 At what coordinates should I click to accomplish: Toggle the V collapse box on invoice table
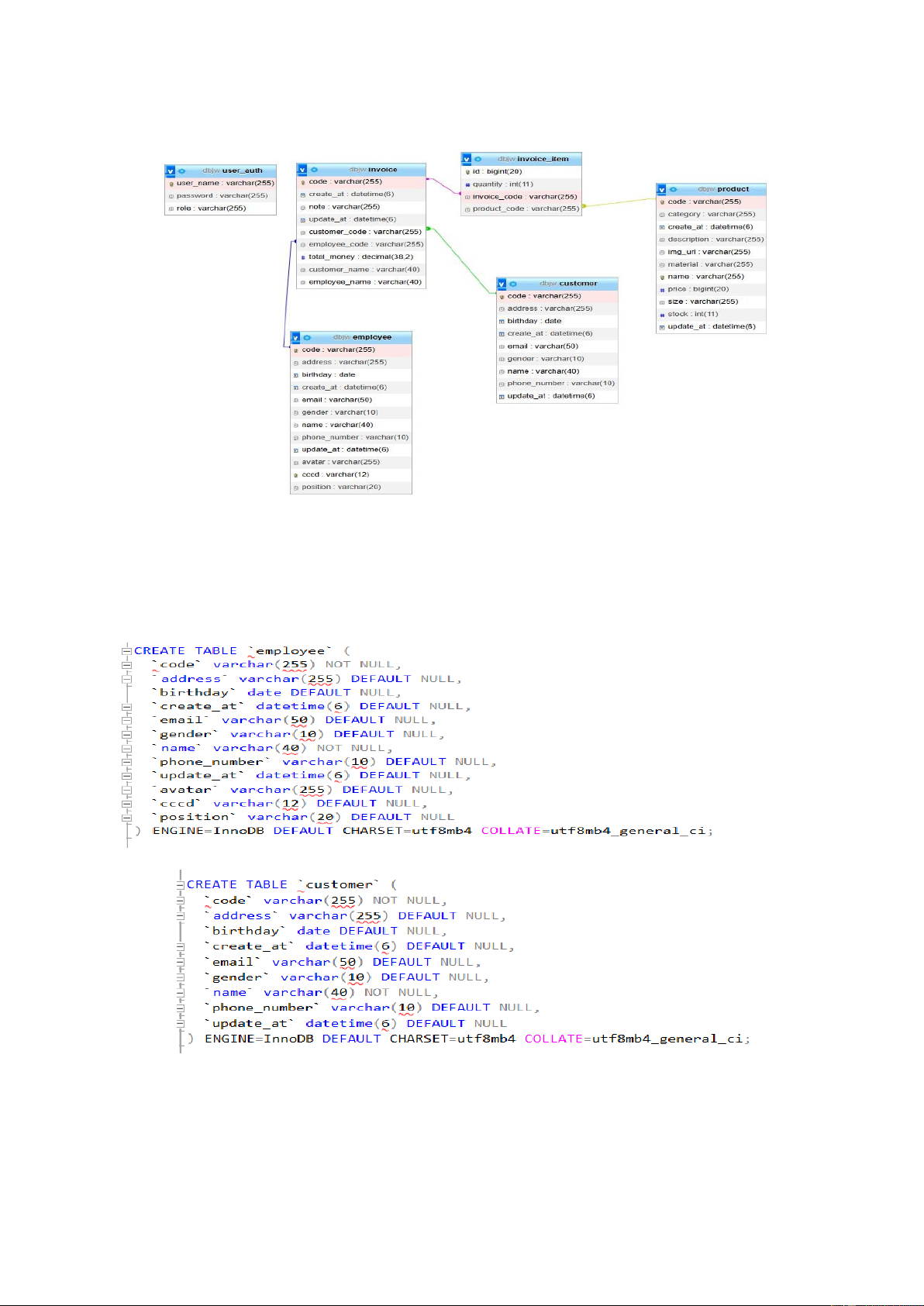pos(302,170)
